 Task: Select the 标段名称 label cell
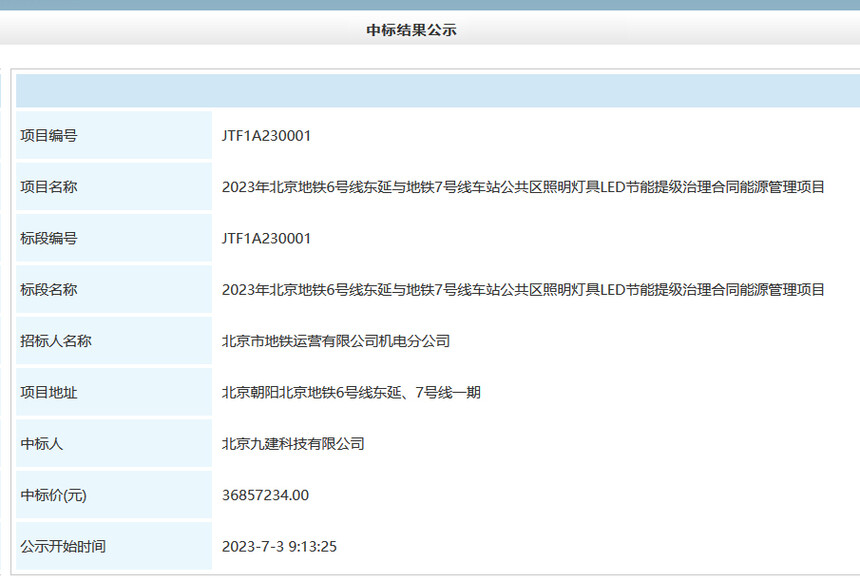114,289
